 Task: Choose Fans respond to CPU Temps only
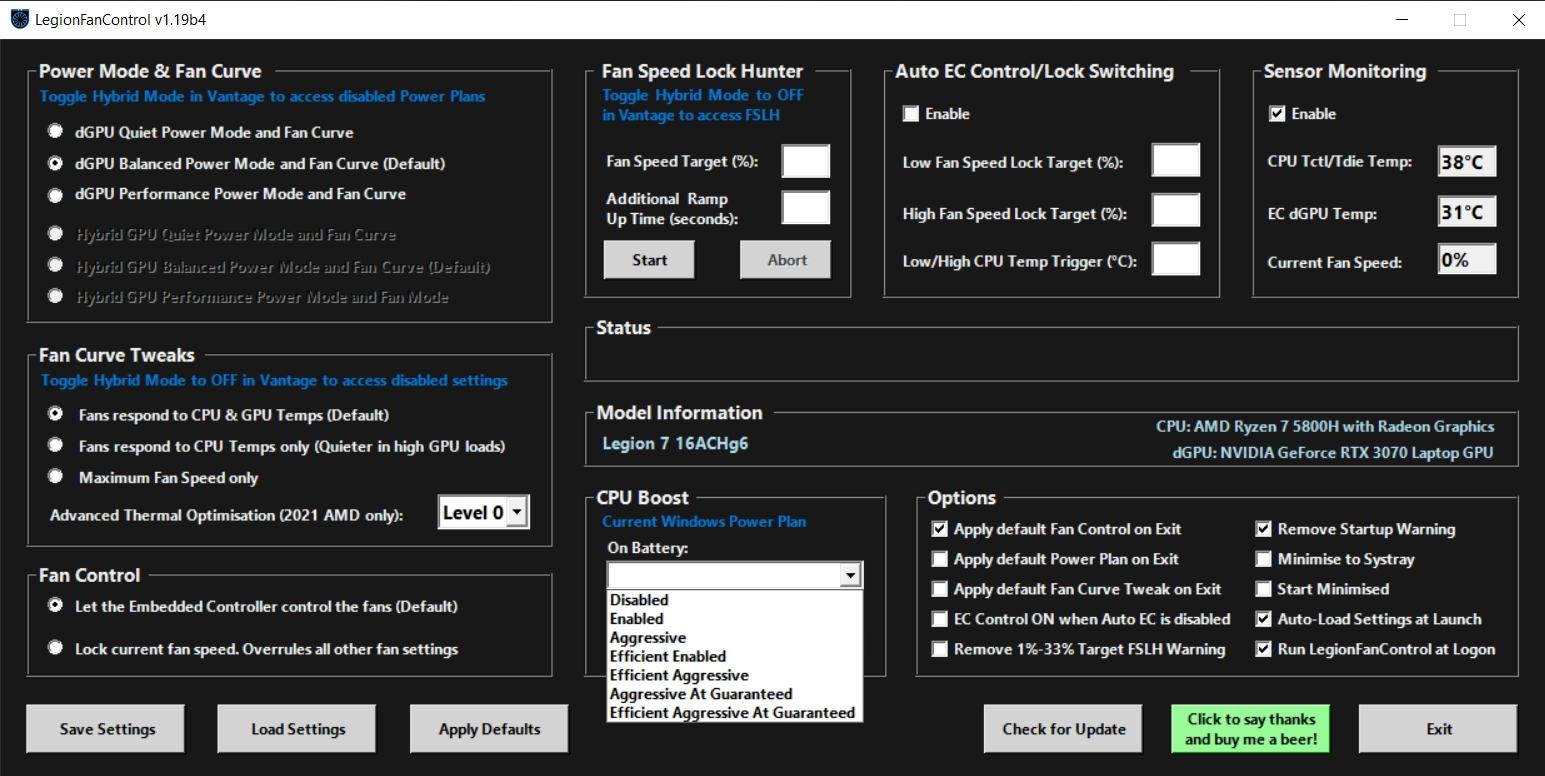55,446
